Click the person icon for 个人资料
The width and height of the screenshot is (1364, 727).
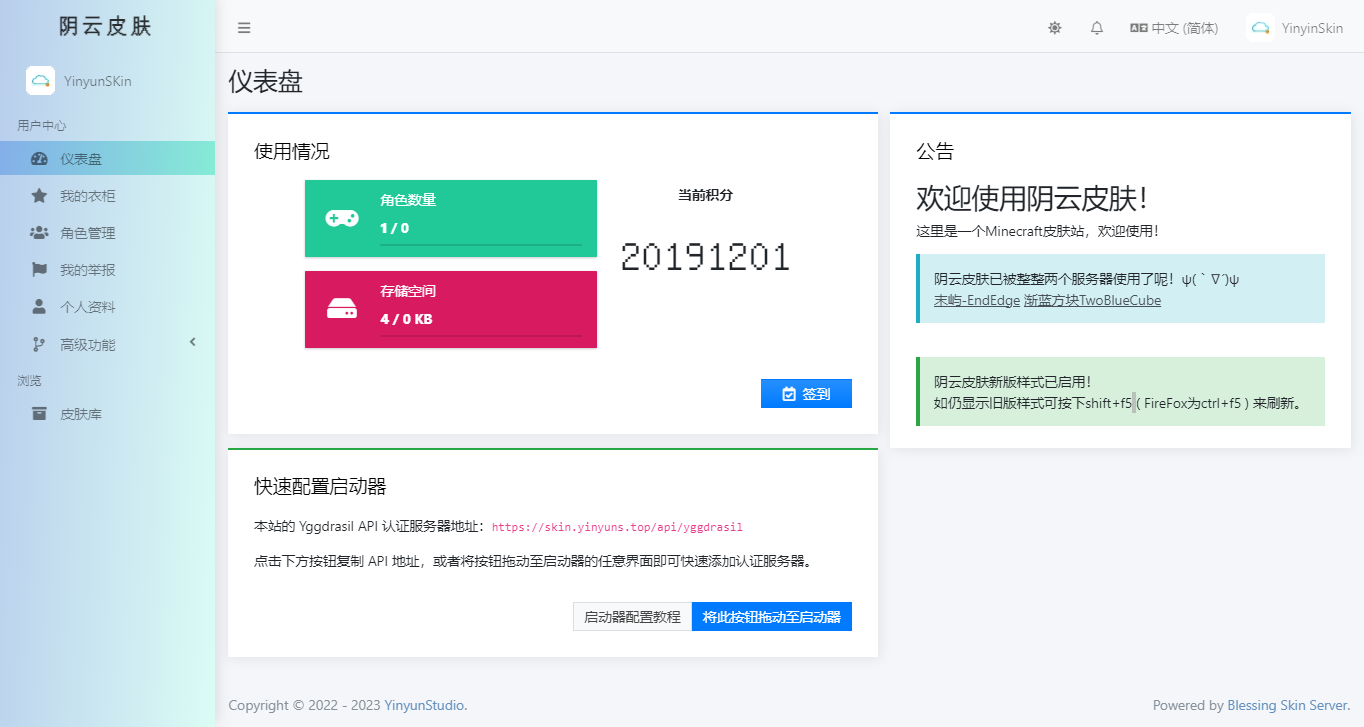pos(39,307)
